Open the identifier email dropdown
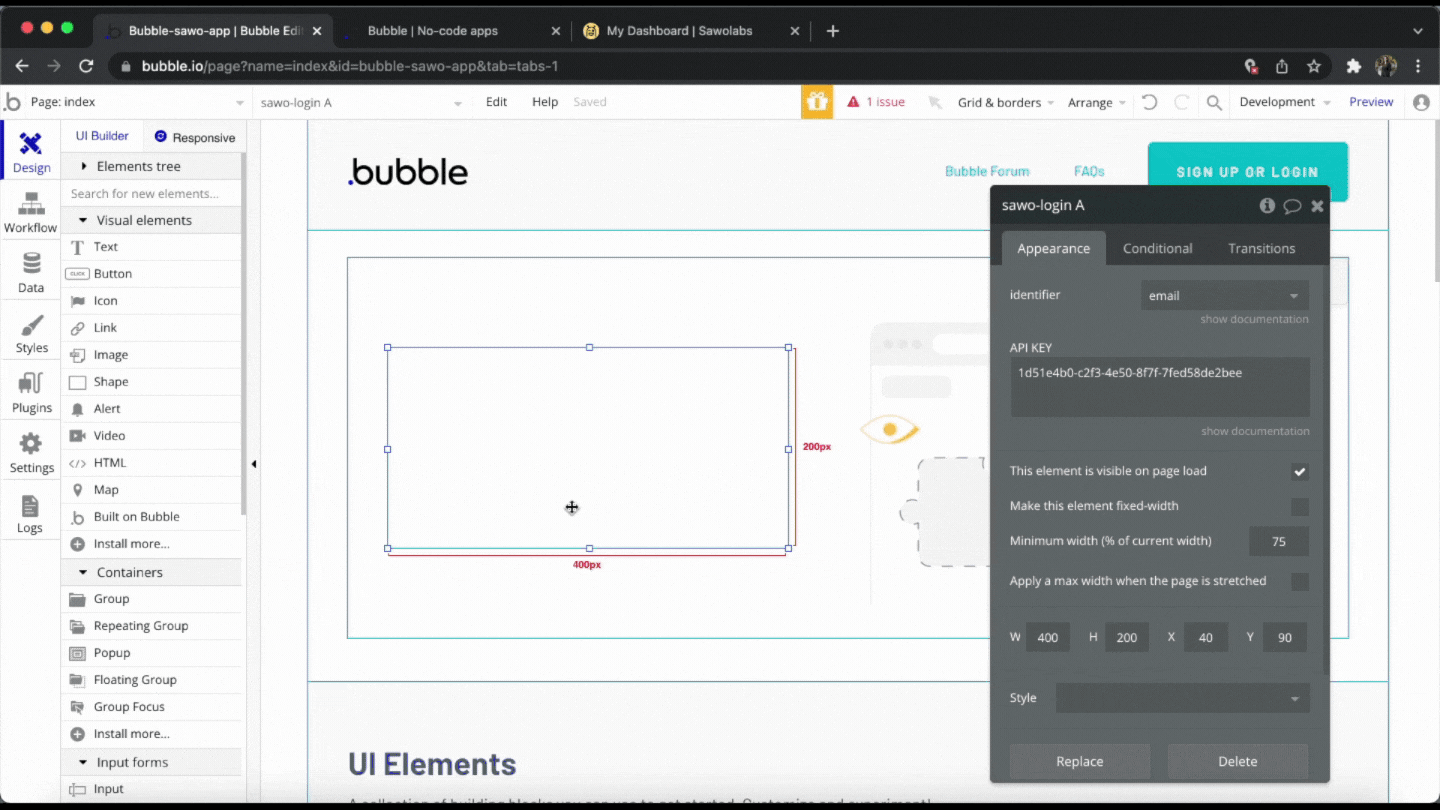 [1225, 295]
